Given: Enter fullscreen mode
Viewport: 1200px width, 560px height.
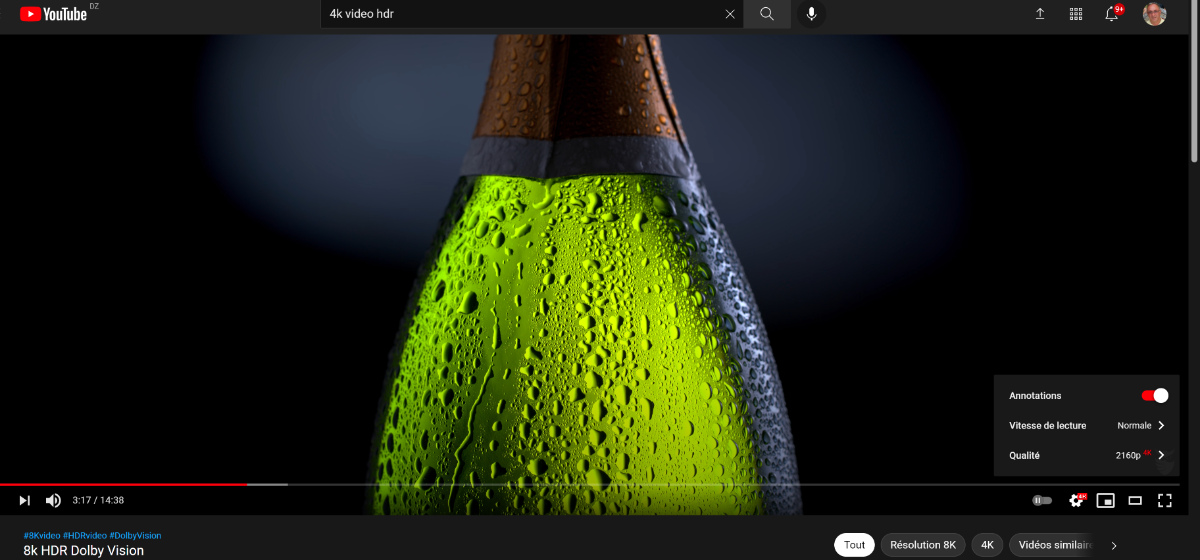Looking at the screenshot, I should coord(1165,500).
